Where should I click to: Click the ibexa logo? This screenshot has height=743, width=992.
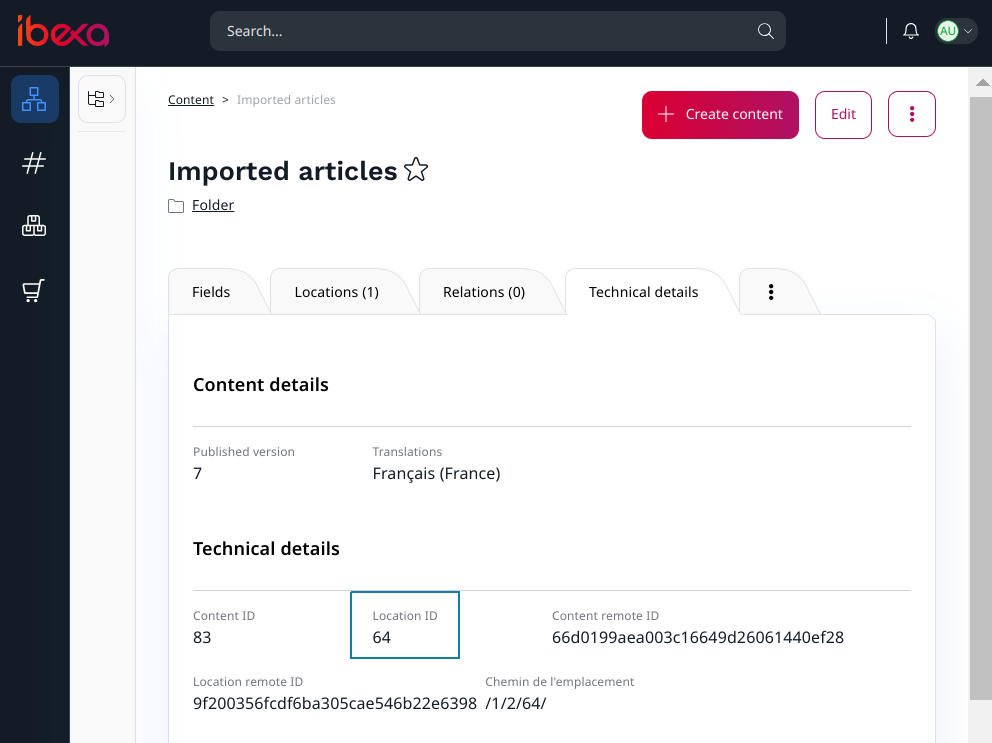click(x=62, y=32)
